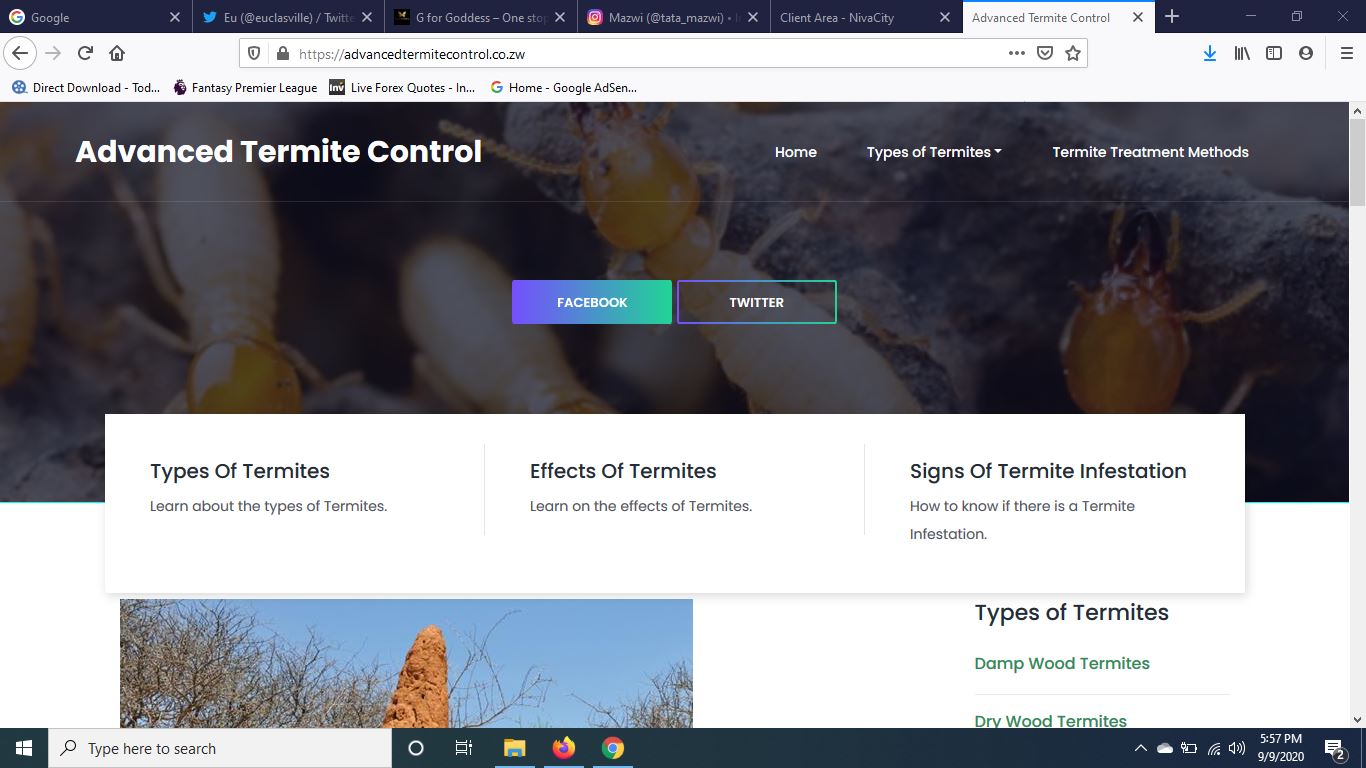Open Termite Treatment Methods nav link
1366x768 pixels.
[1150, 152]
